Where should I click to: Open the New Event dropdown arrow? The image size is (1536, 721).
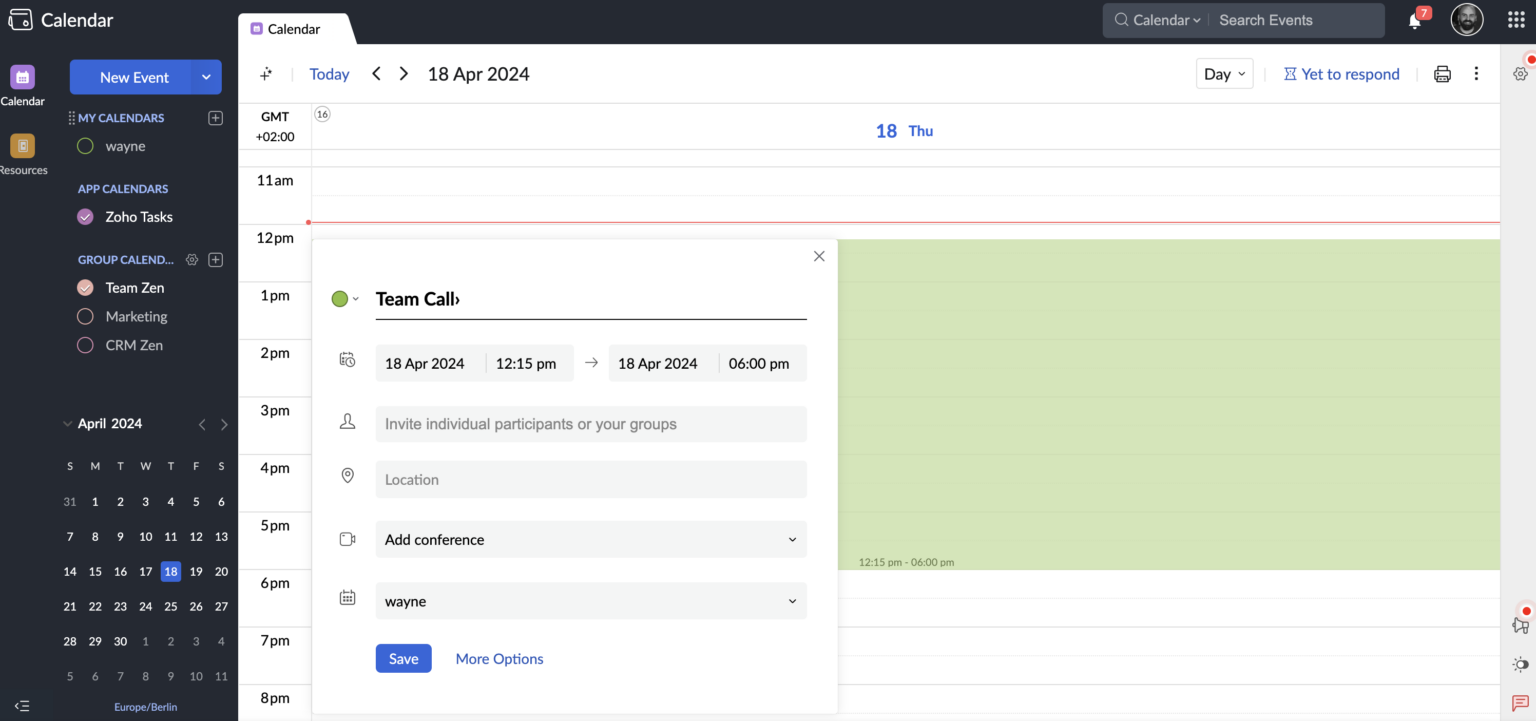(206, 77)
